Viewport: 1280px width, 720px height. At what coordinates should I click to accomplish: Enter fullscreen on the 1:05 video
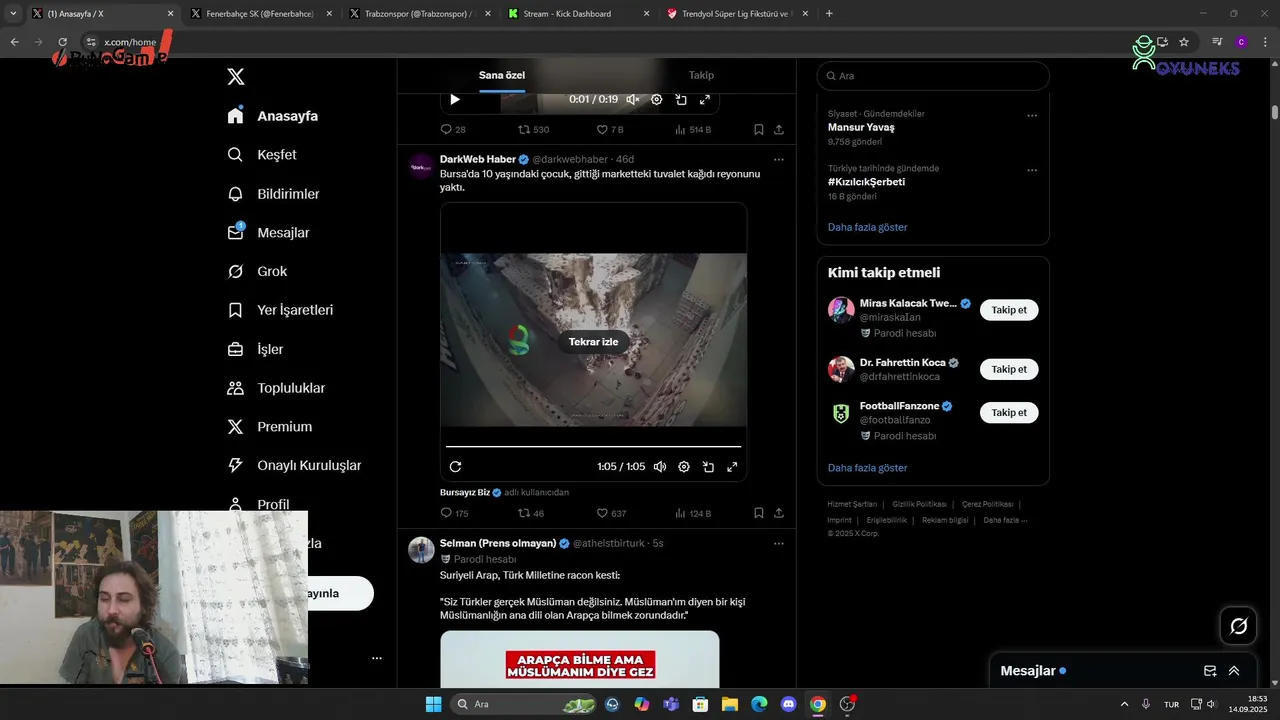click(732, 467)
